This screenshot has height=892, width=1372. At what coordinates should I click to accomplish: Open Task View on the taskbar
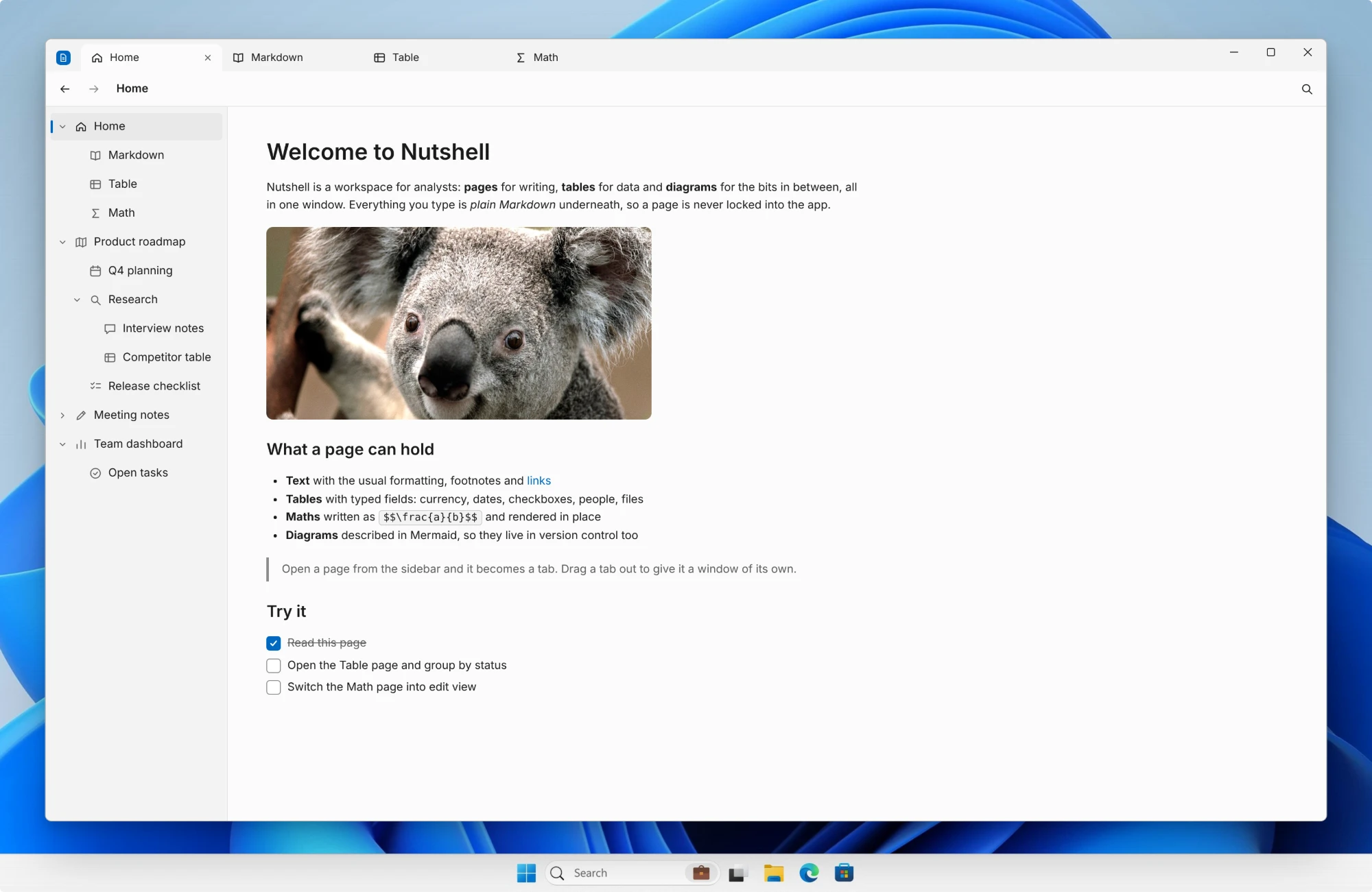click(x=737, y=873)
